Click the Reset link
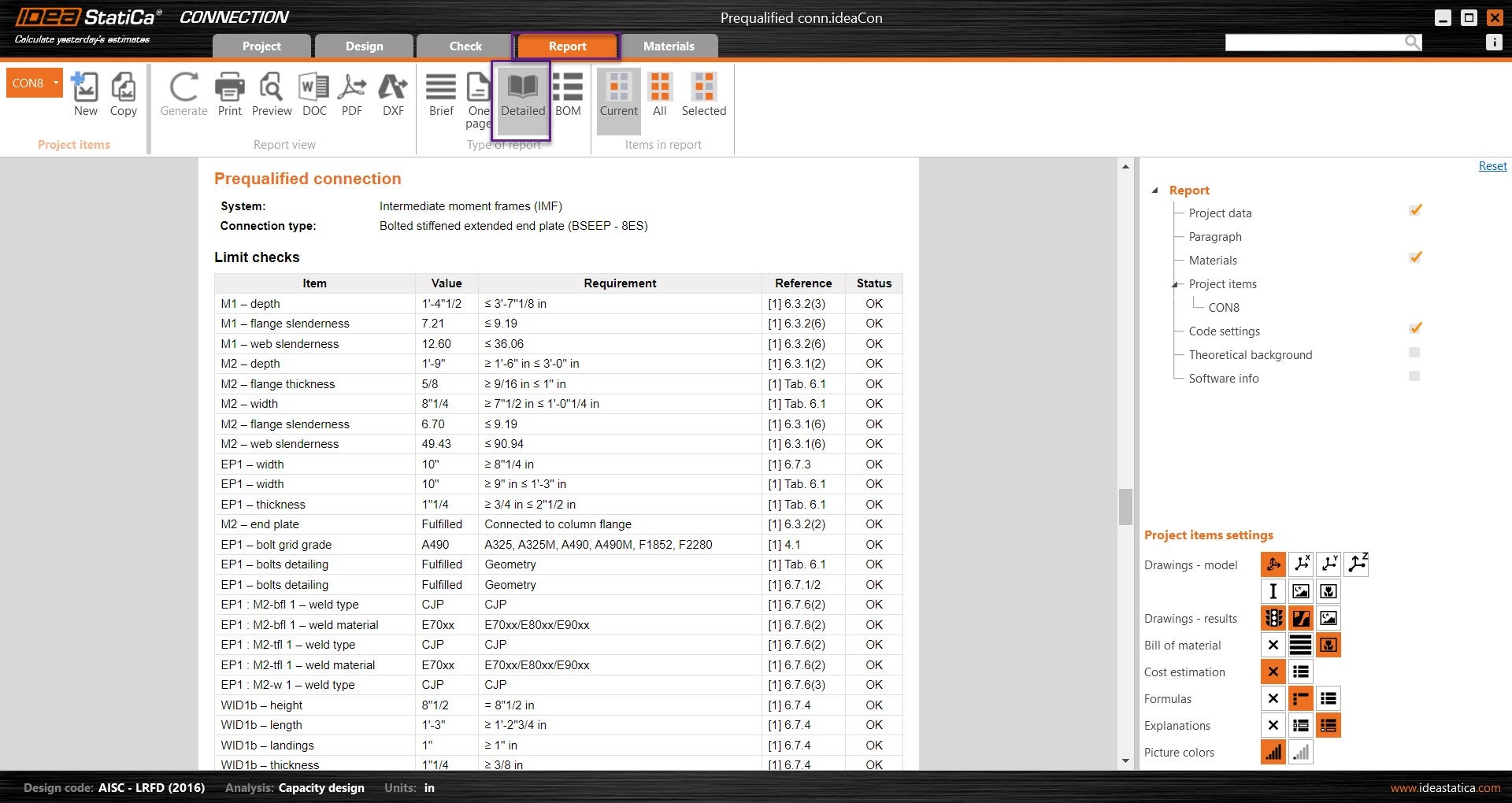 point(1492,166)
